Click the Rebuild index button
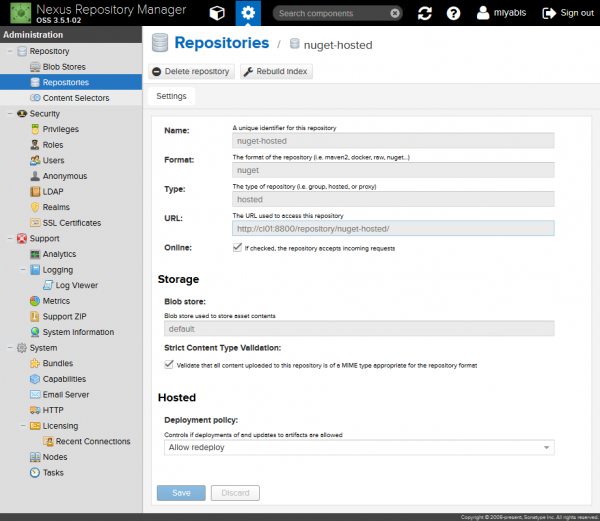 click(276, 72)
